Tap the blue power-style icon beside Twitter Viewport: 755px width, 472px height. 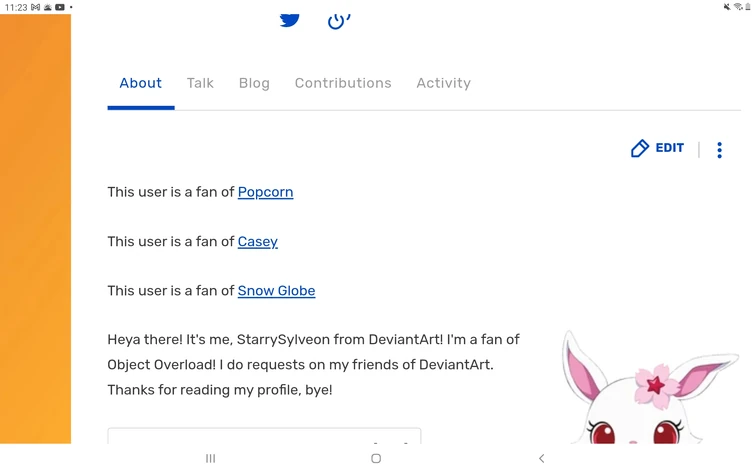point(339,21)
